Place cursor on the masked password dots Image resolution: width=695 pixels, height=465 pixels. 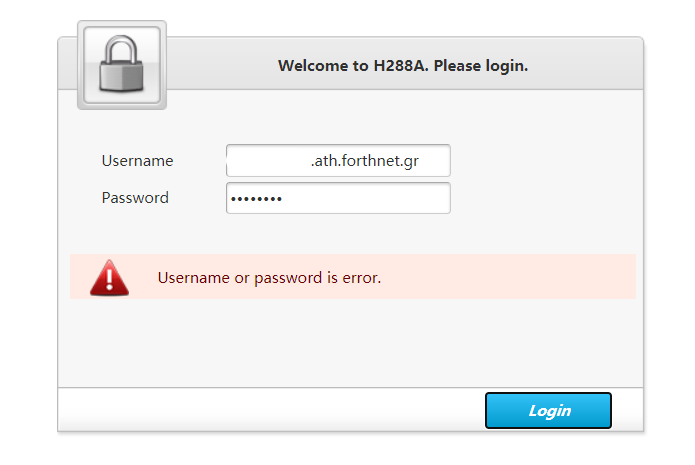pos(256,199)
